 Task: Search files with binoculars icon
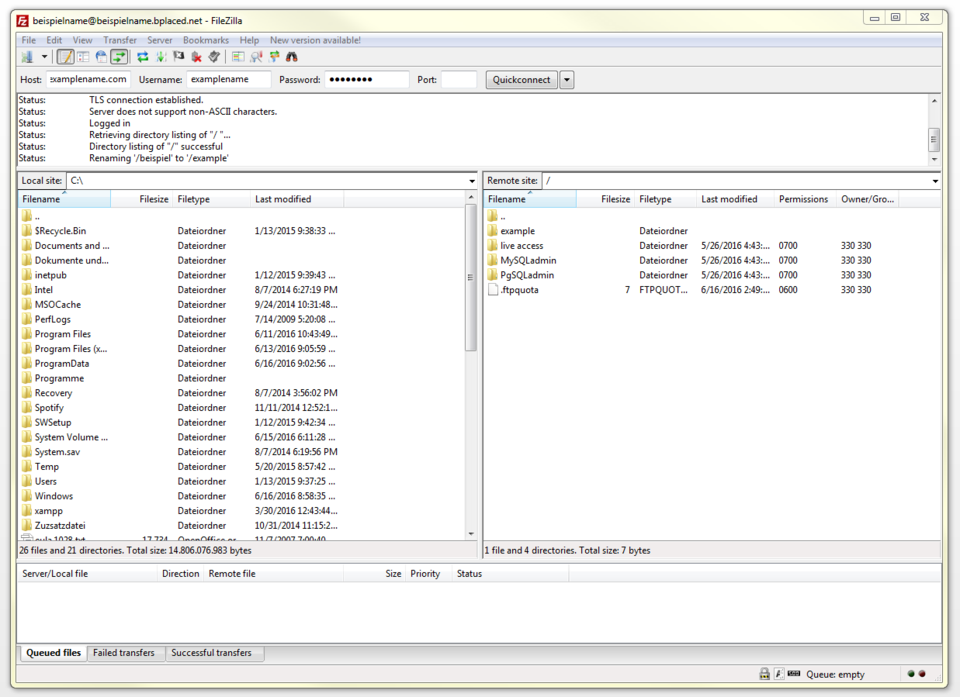click(291, 57)
